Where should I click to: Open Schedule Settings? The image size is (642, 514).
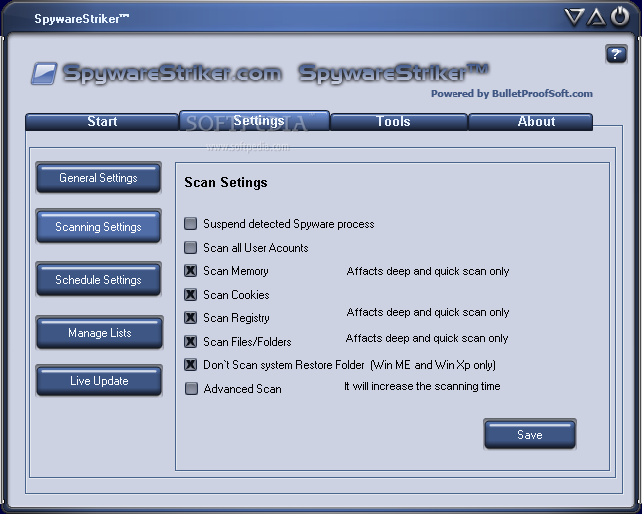click(x=98, y=279)
